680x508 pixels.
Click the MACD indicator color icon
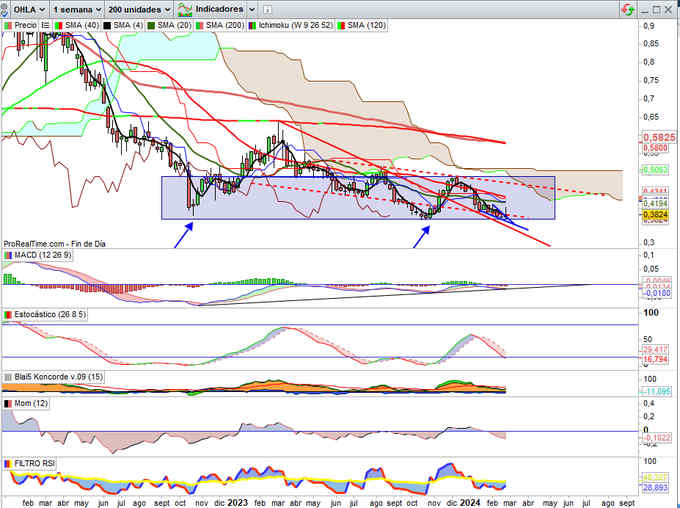8,257
